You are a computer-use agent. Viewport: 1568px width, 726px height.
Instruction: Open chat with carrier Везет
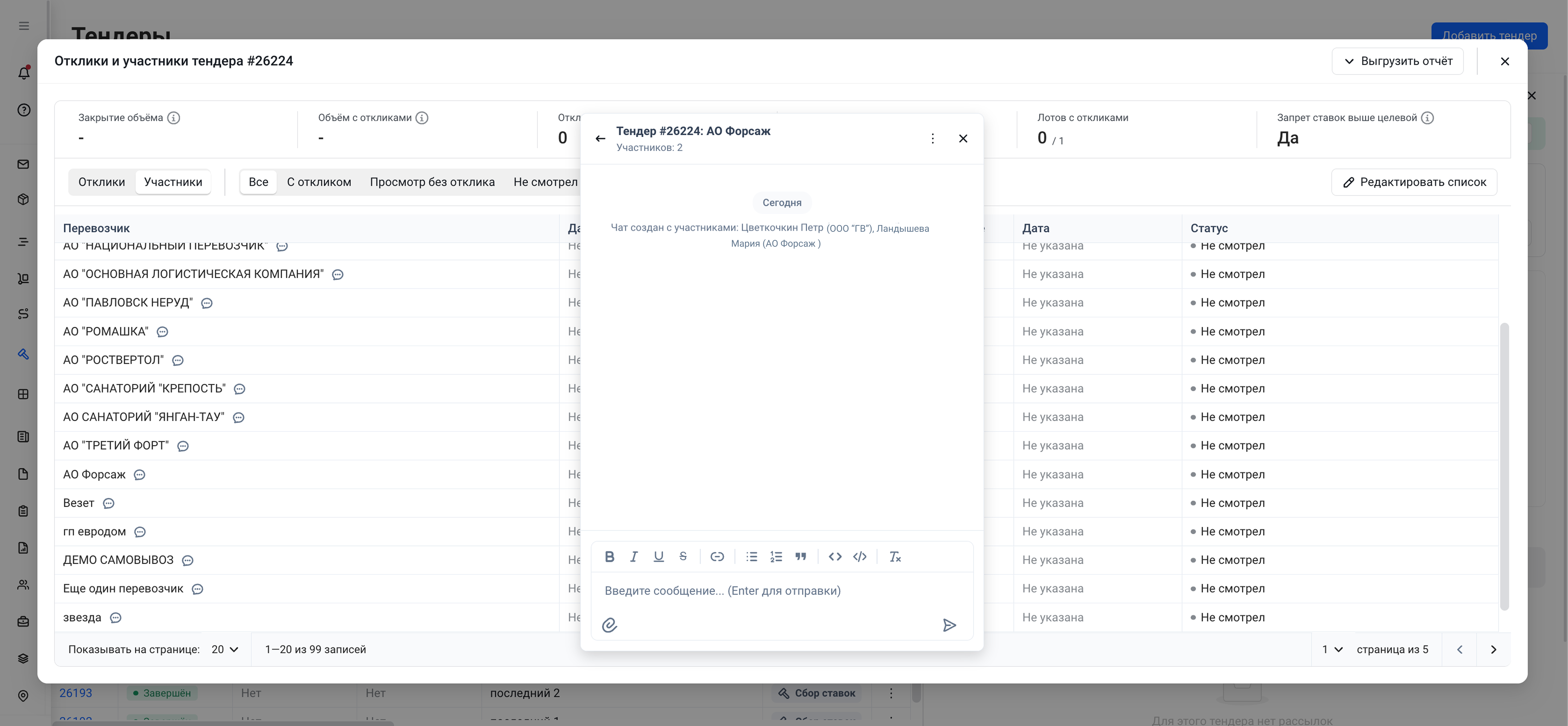point(108,503)
